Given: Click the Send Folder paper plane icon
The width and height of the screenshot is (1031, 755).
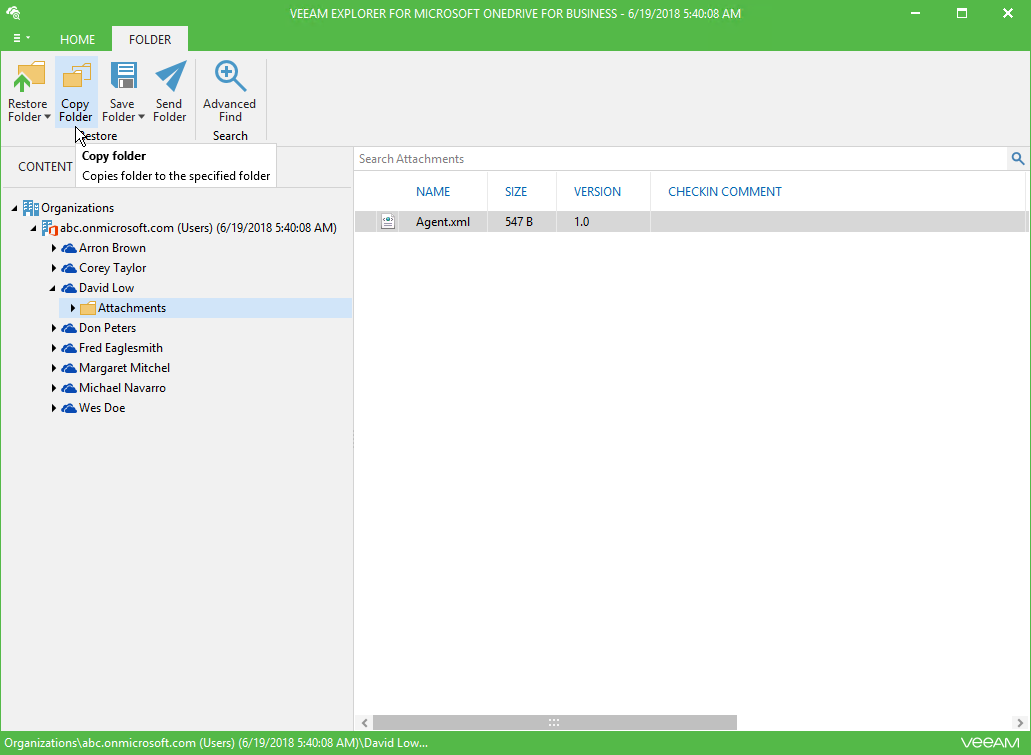Looking at the screenshot, I should point(170,76).
